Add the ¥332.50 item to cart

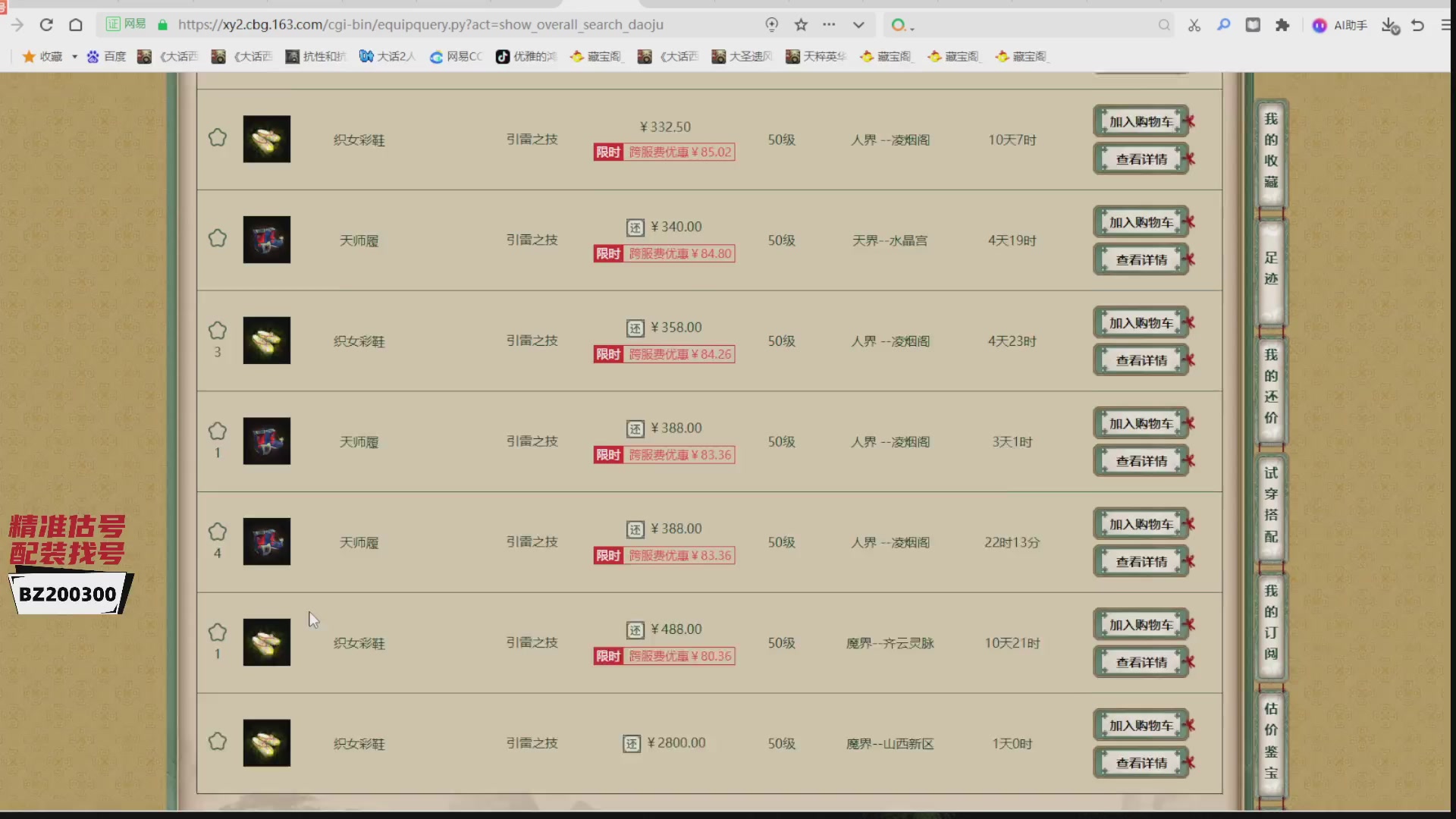1141,121
